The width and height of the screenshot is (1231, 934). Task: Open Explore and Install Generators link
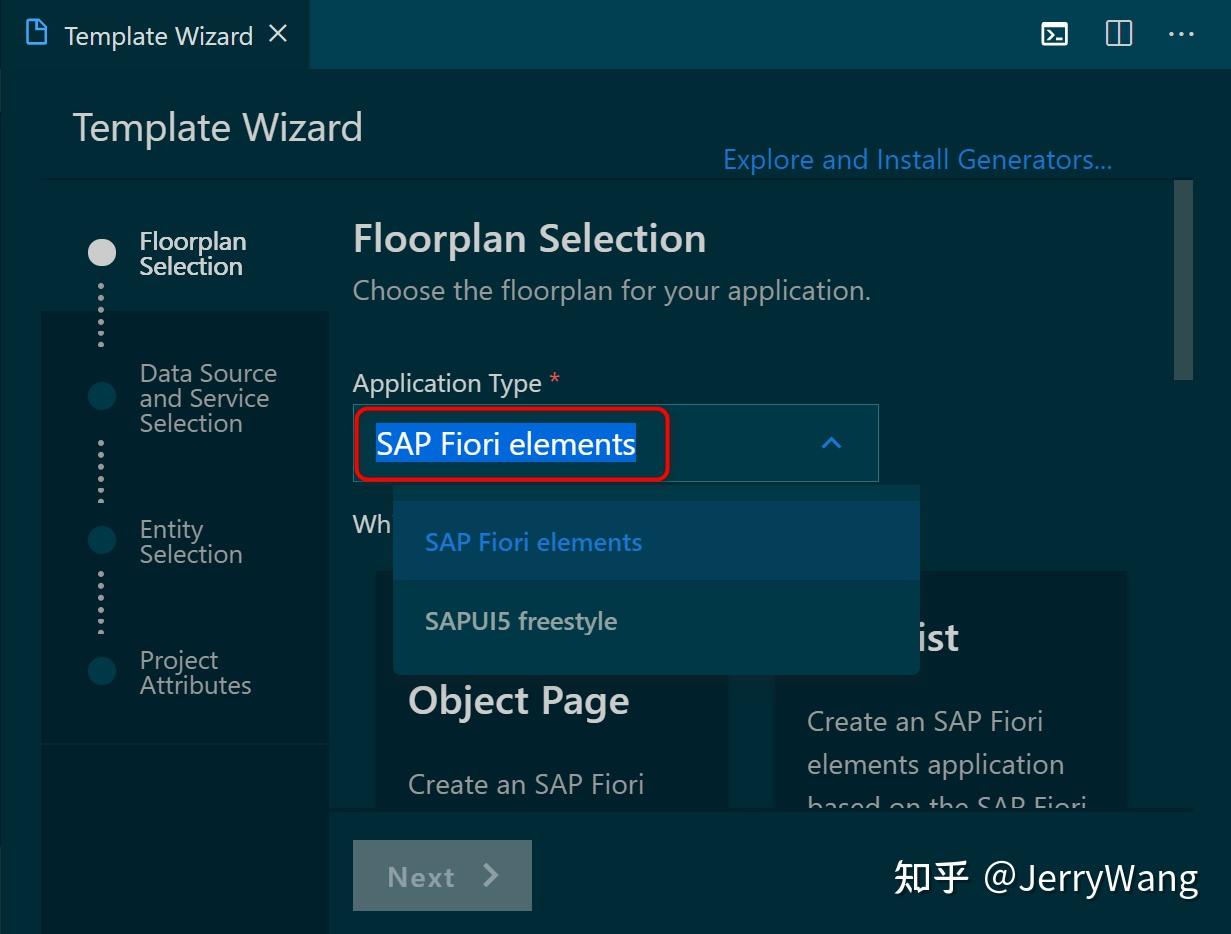[x=917, y=159]
